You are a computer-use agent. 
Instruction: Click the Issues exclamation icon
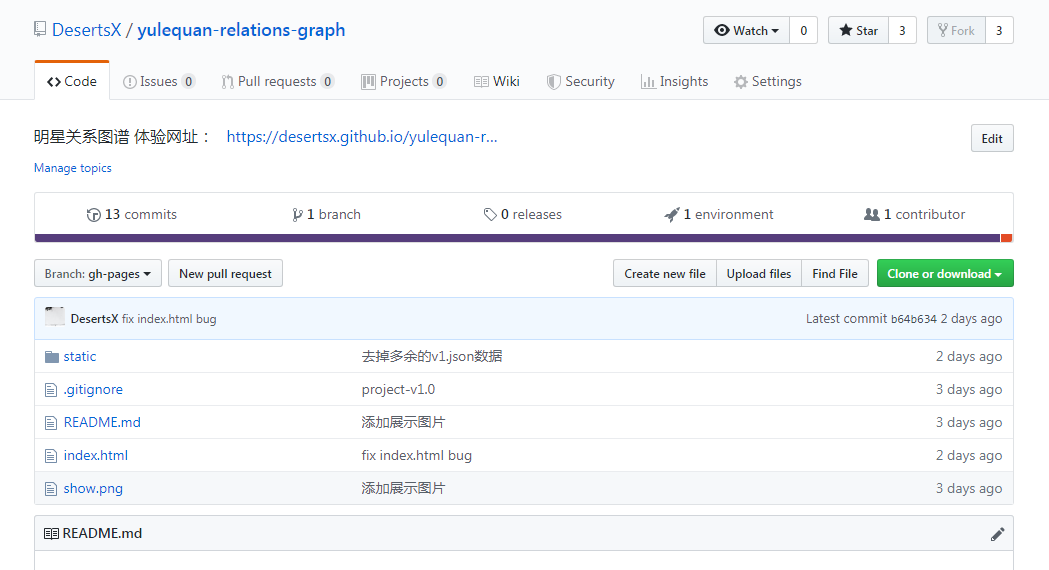(130, 82)
